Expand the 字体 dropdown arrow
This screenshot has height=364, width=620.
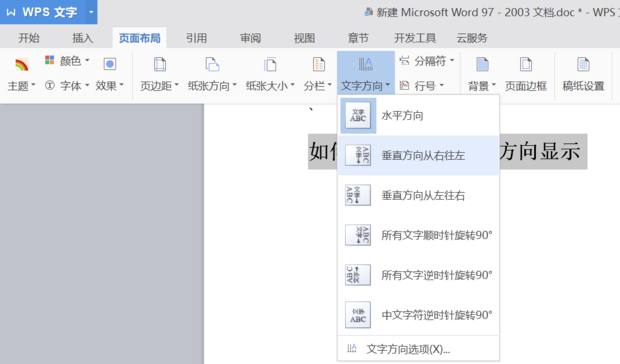pos(87,85)
